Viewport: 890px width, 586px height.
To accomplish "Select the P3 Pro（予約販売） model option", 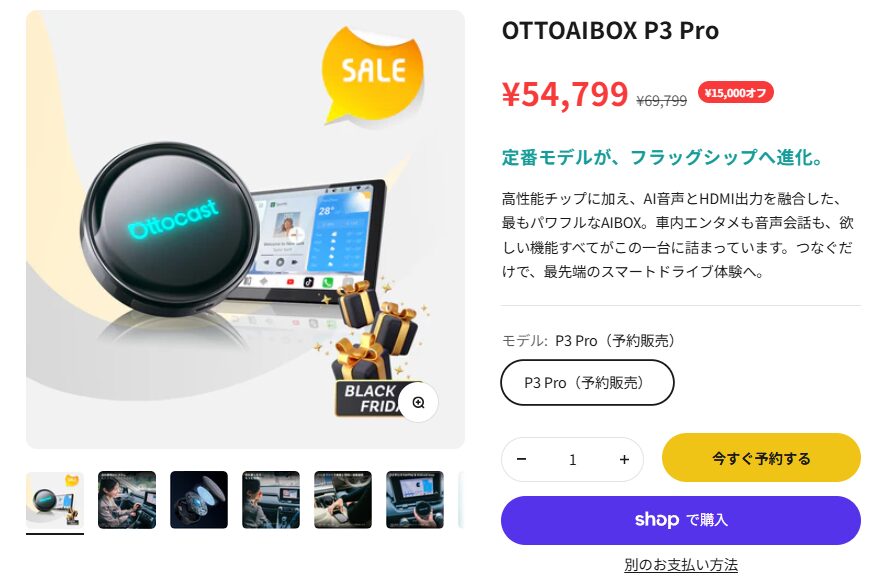I will 587,383.
